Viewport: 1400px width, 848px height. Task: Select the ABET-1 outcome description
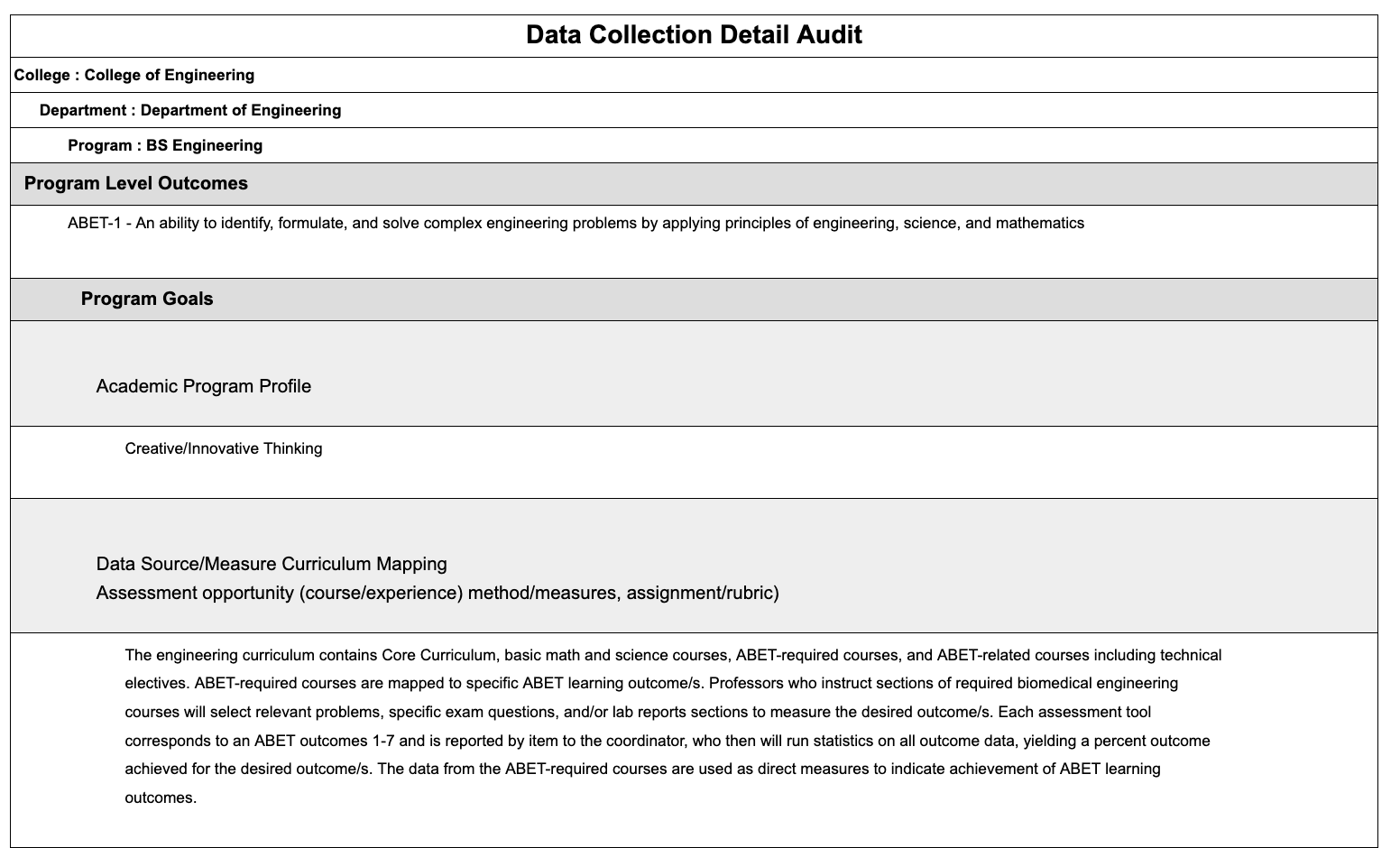(x=576, y=223)
